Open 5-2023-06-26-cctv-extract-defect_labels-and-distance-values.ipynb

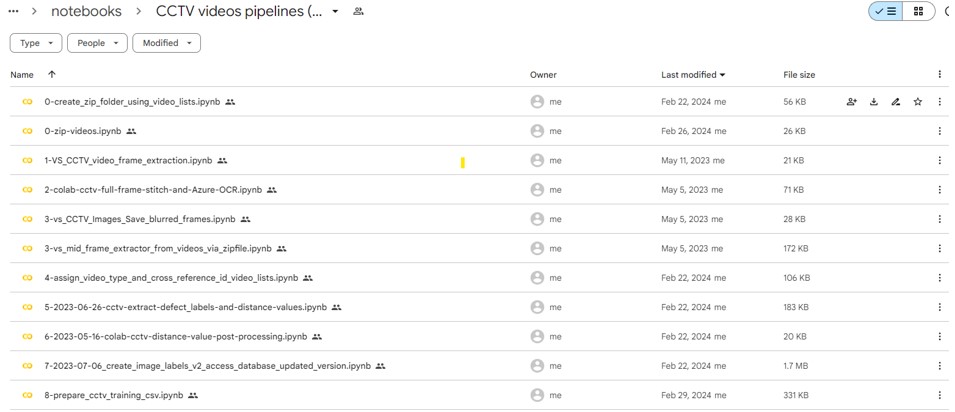tap(186, 307)
